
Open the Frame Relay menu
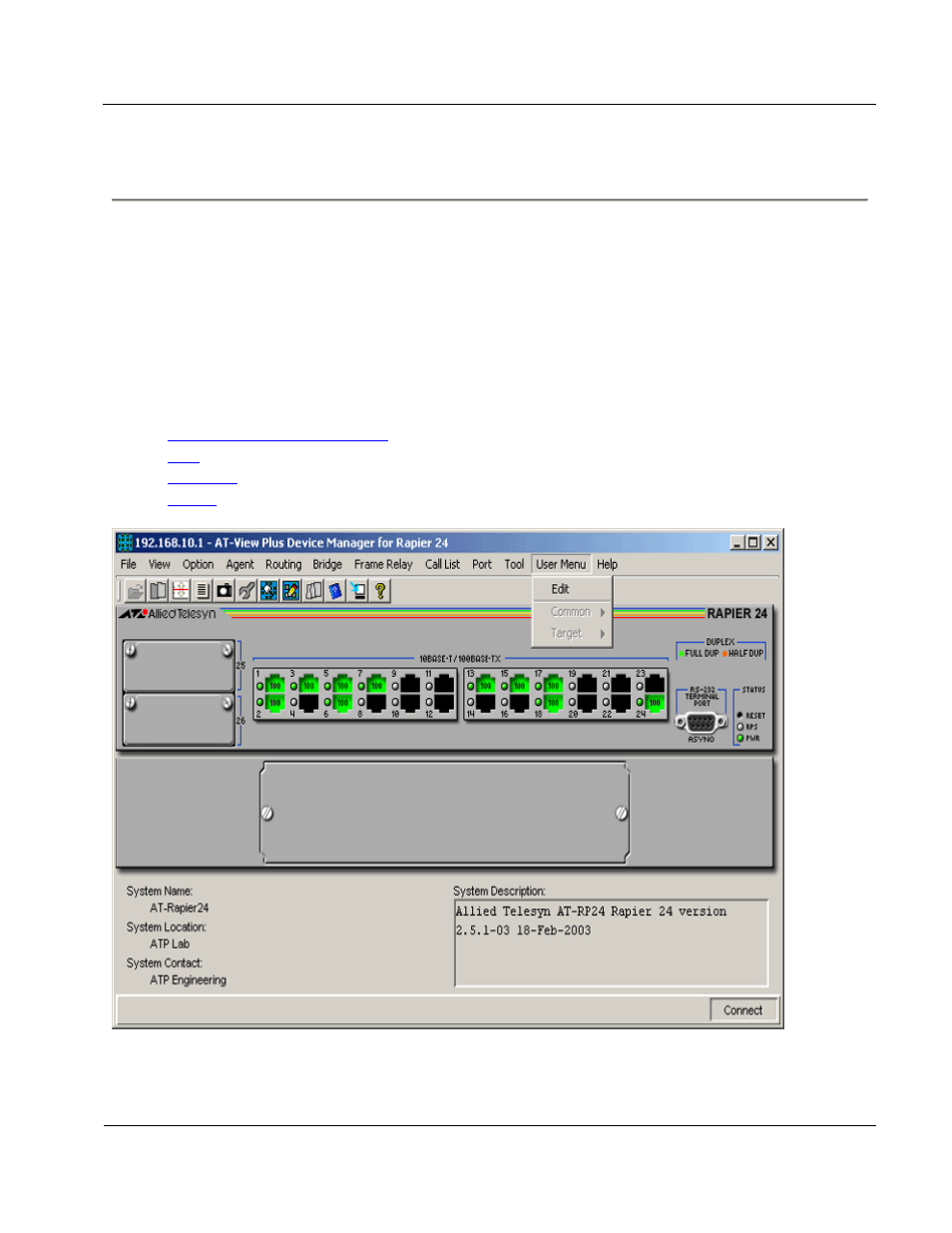383,564
